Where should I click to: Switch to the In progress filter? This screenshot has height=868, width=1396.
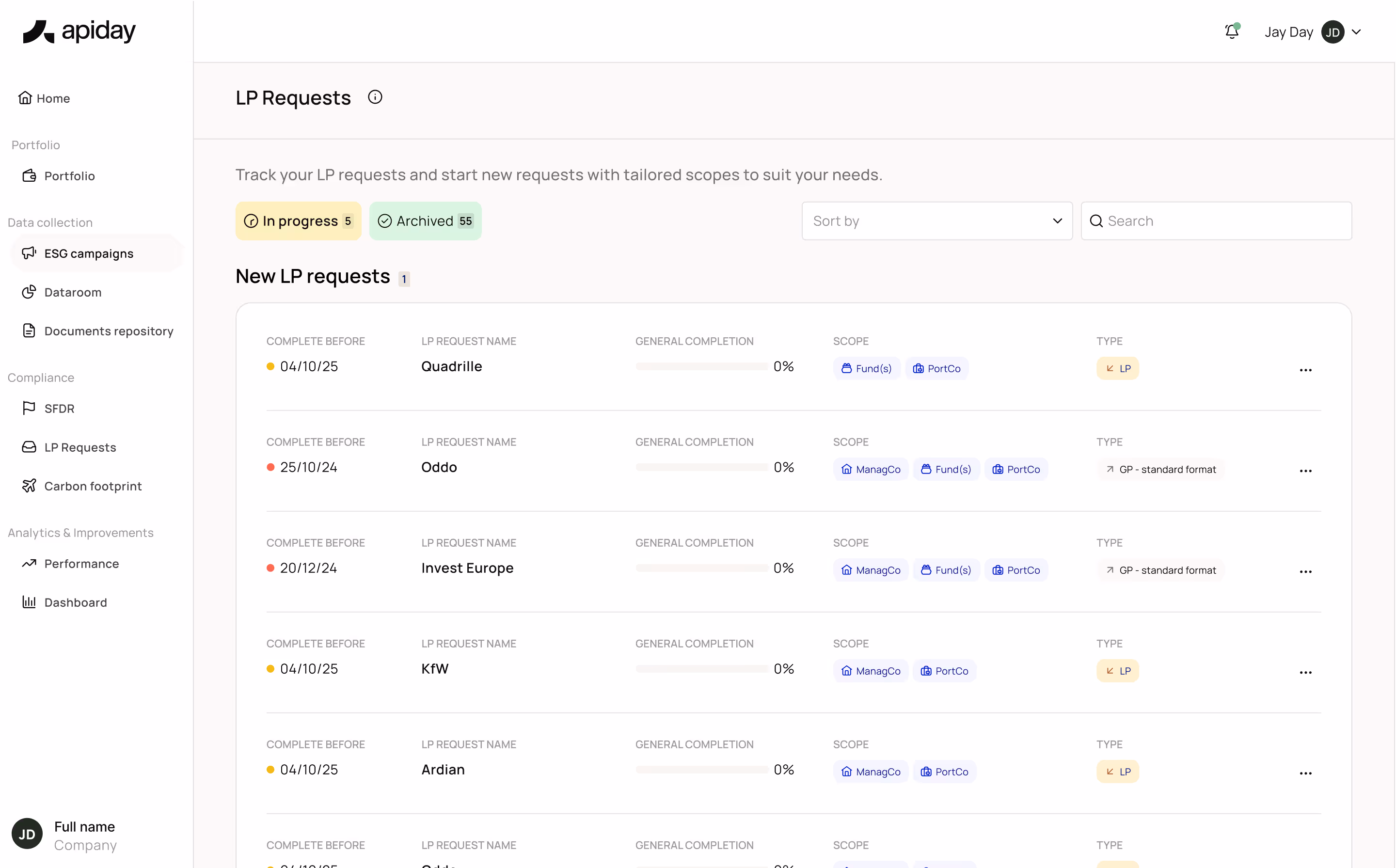299,221
